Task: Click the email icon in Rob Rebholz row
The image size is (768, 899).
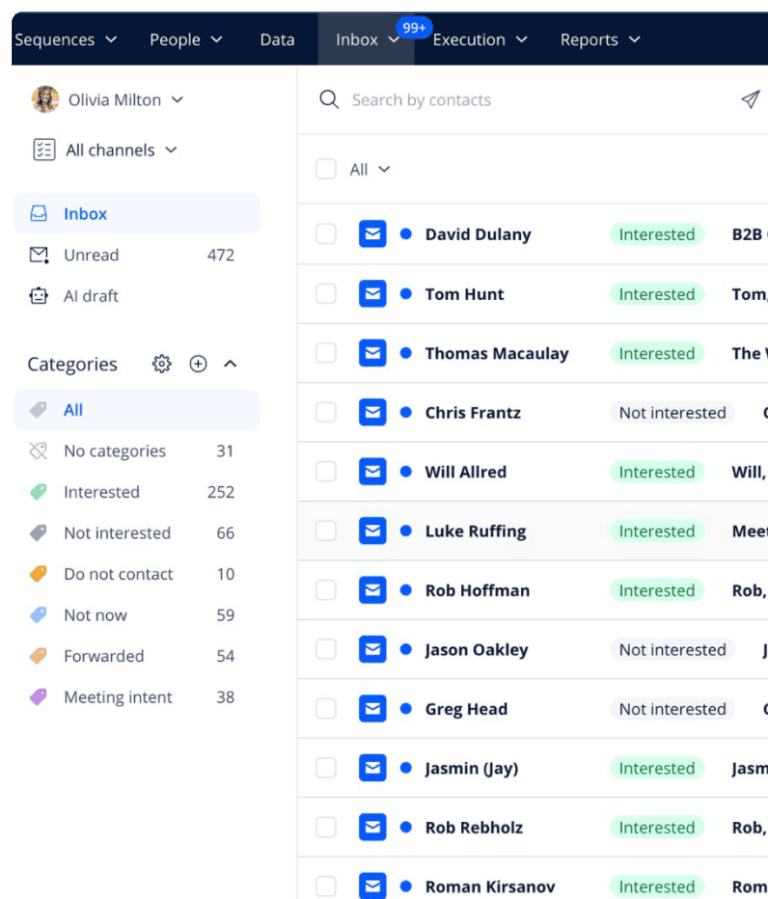Action: click(373, 827)
